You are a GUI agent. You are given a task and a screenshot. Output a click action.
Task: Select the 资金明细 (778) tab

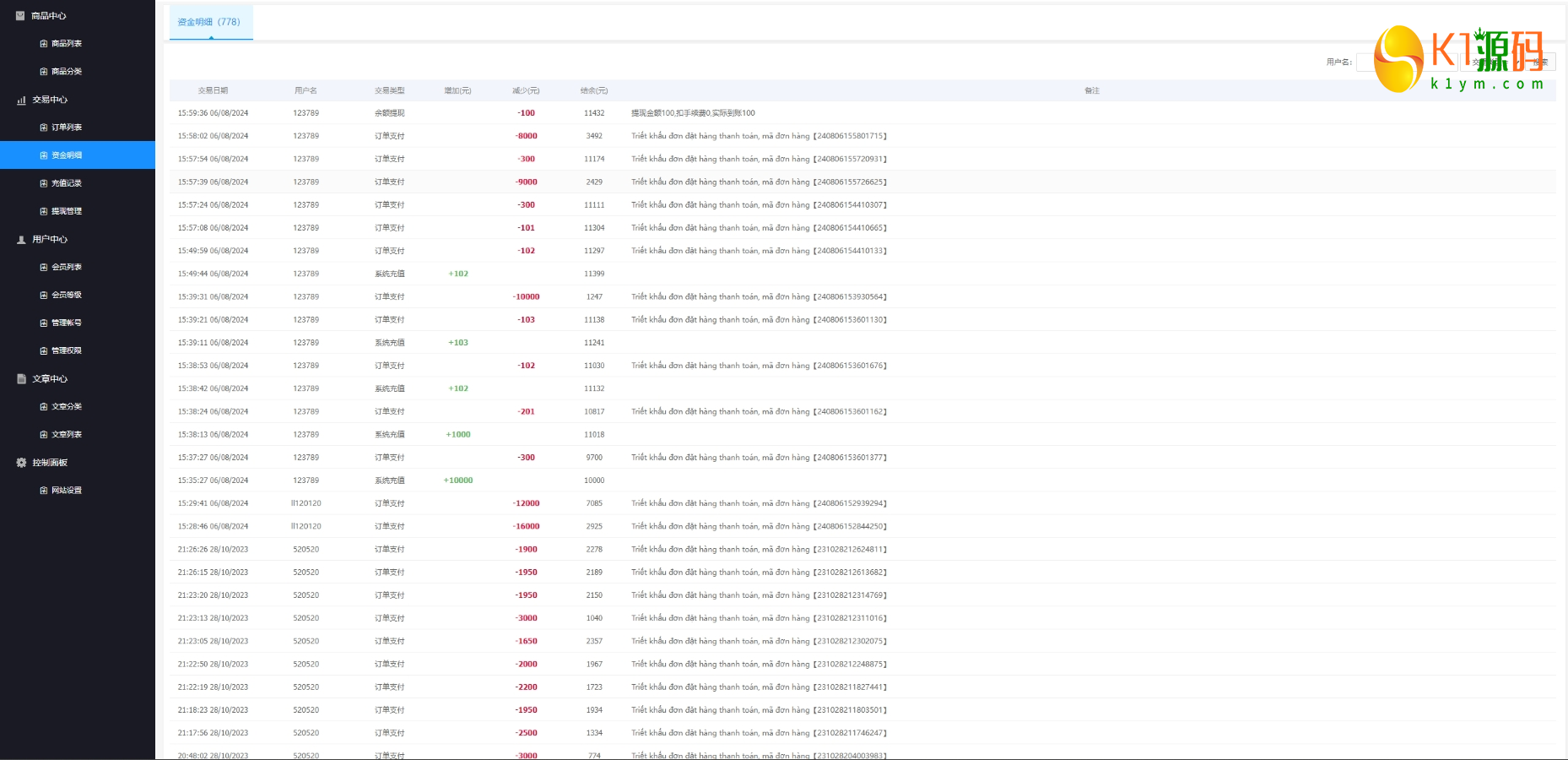(209, 22)
